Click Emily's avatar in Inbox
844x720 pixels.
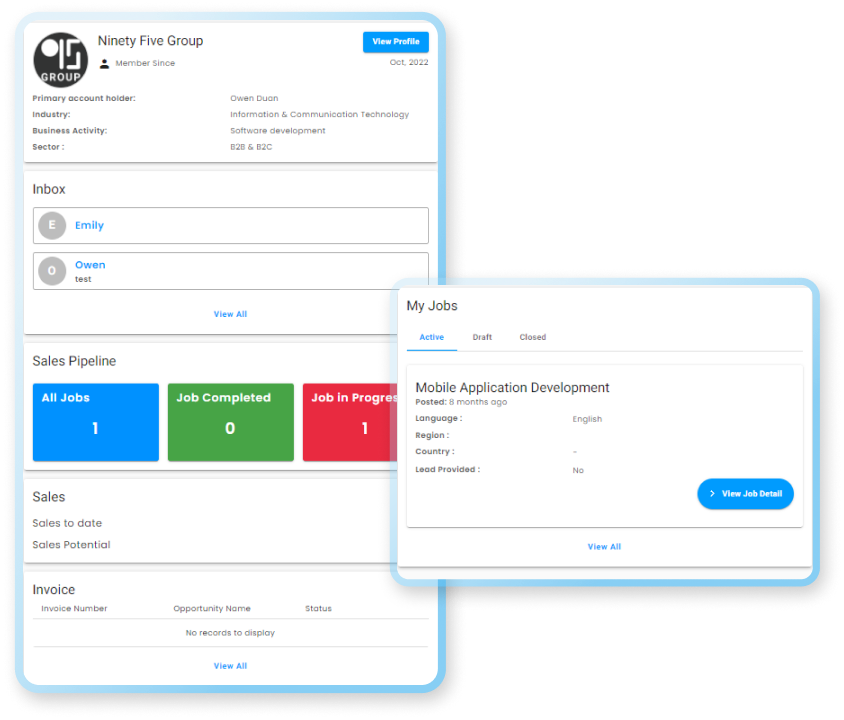point(52,225)
